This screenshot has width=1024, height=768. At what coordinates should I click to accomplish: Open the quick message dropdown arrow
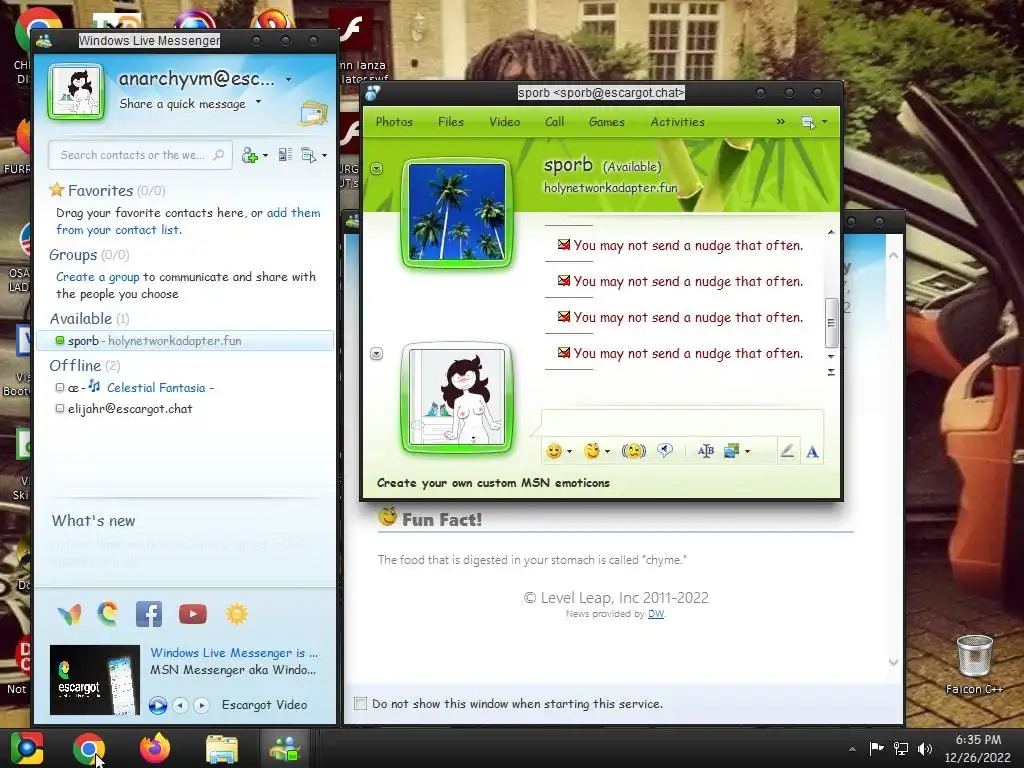[259, 101]
